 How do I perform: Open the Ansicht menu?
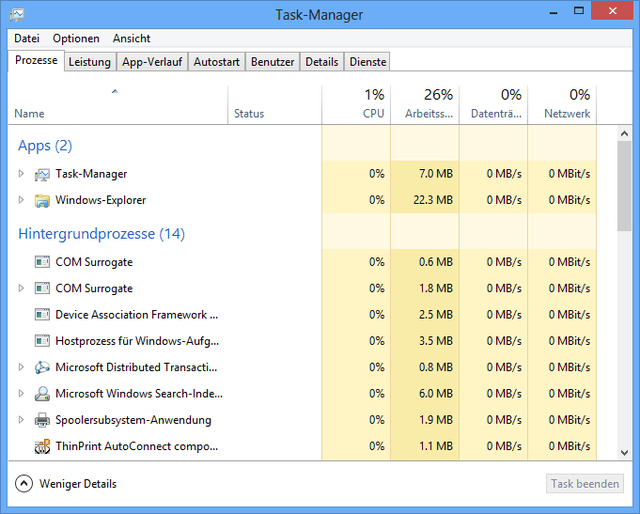tap(131, 38)
